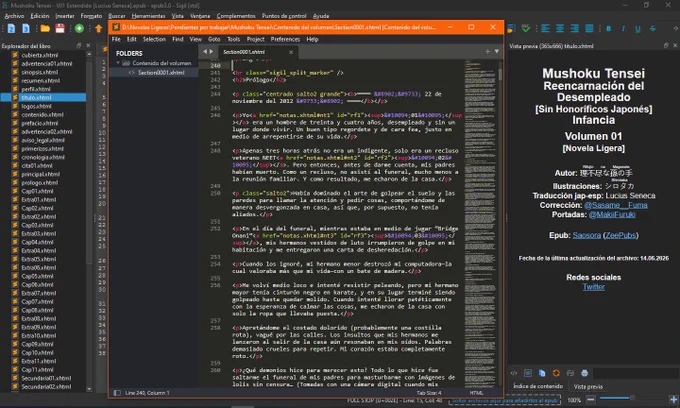Image resolution: width=680 pixels, height=408 pixels.
Task: Follow the @MakiFuruki link
Action: coord(612,214)
